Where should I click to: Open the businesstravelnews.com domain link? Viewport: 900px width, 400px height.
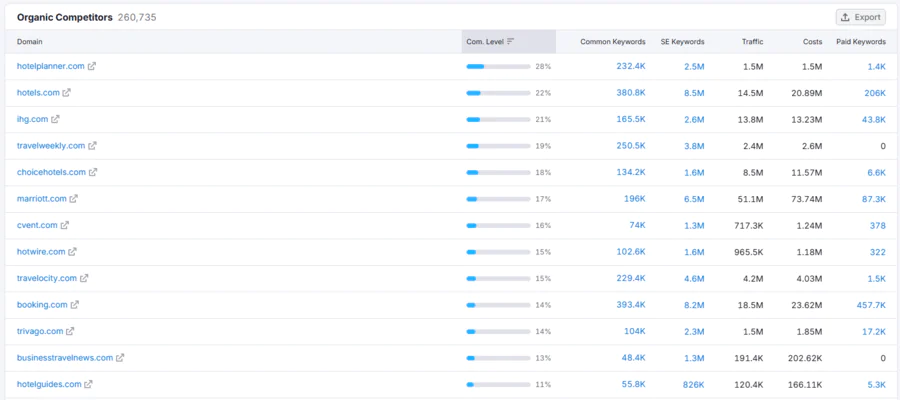(x=65, y=358)
